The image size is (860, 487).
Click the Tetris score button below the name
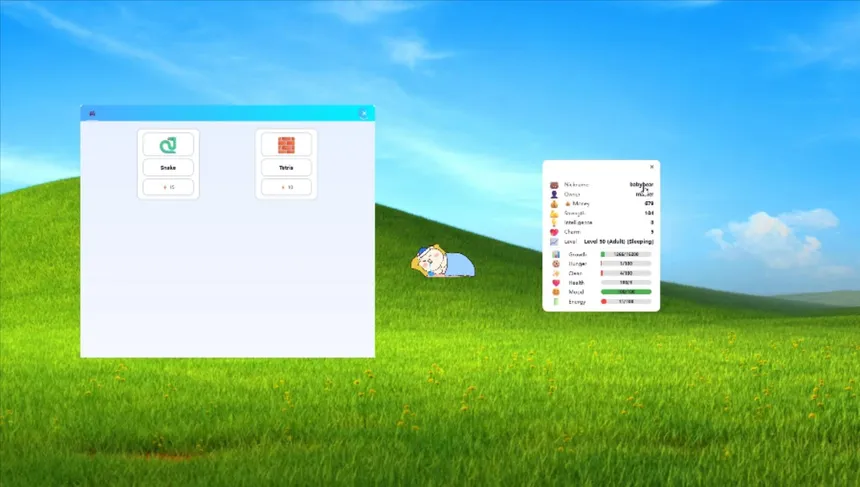click(x=286, y=187)
